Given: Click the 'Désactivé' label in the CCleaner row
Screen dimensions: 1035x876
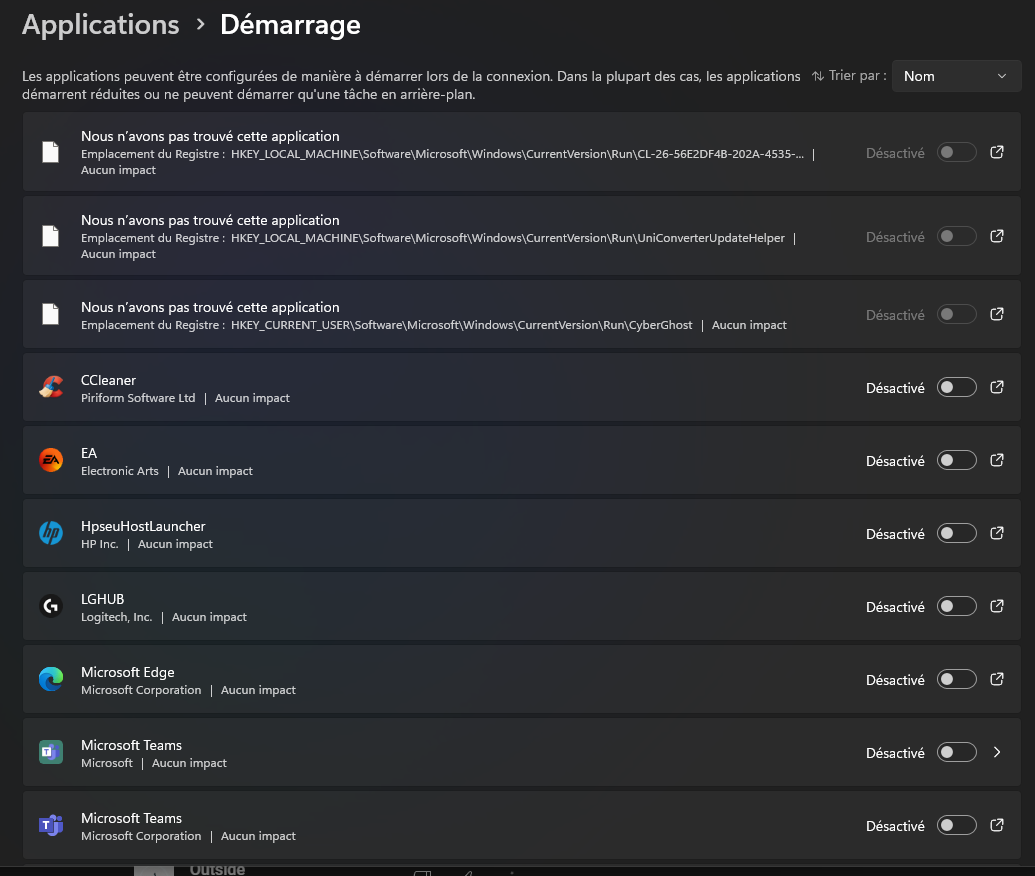Looking at the screenshot, I should 895,388.
